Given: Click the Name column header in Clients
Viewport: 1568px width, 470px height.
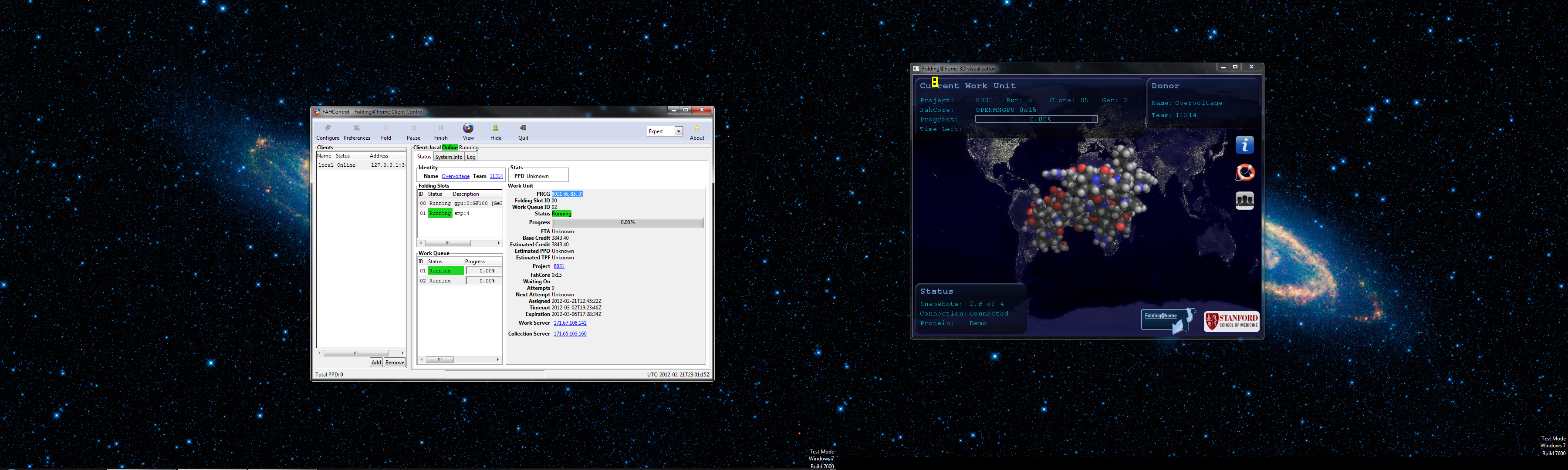Looking at the screenshot, I should [x=324, y=156].
